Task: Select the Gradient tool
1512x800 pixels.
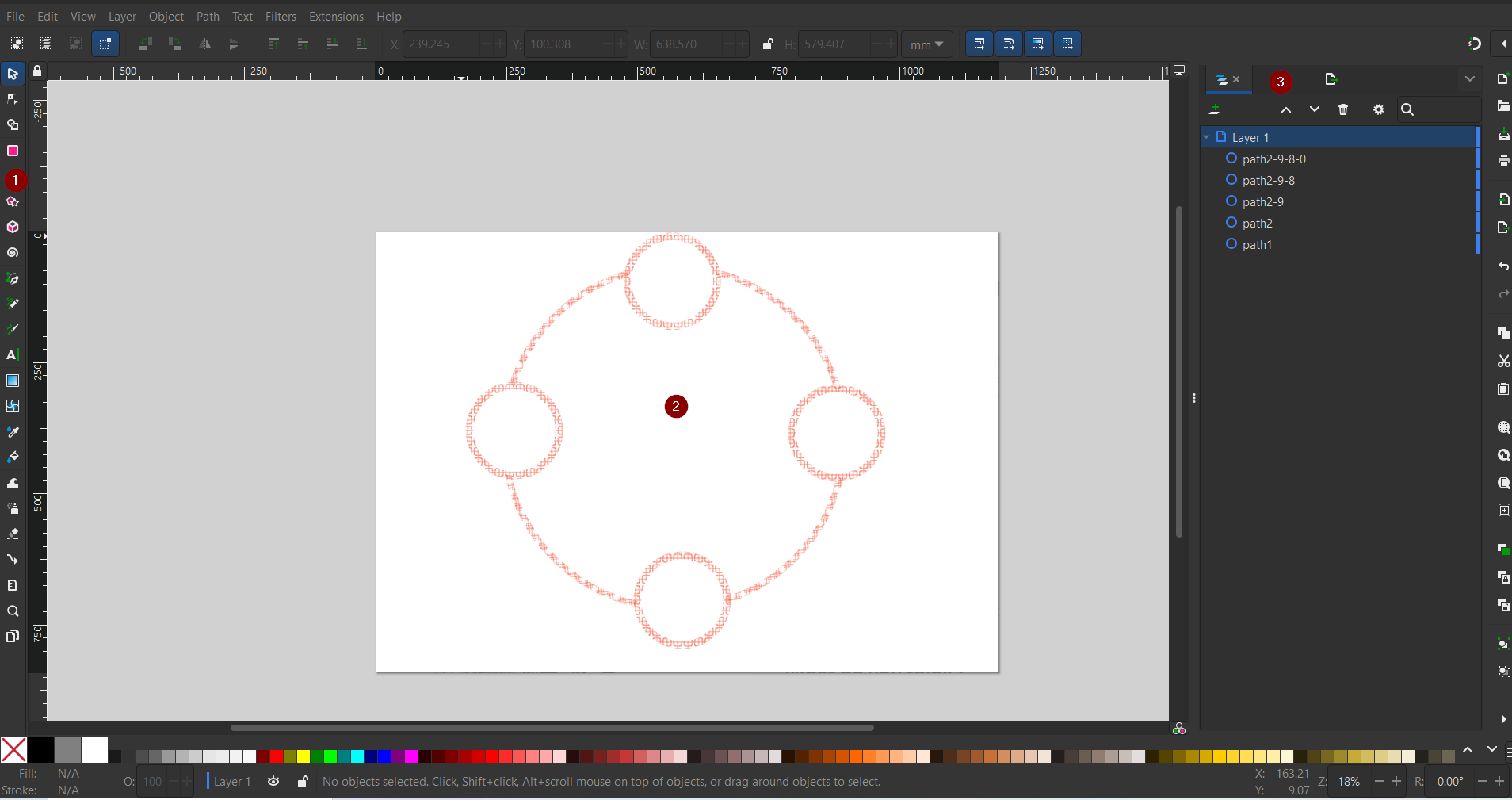Action: coord(13,381)
